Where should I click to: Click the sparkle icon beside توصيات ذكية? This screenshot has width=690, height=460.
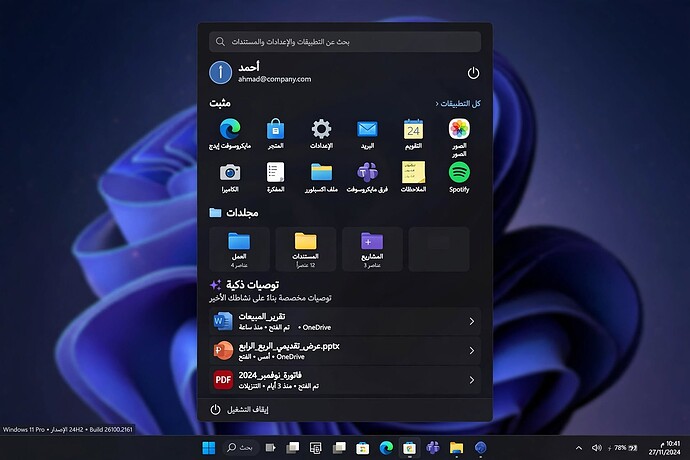215,285
